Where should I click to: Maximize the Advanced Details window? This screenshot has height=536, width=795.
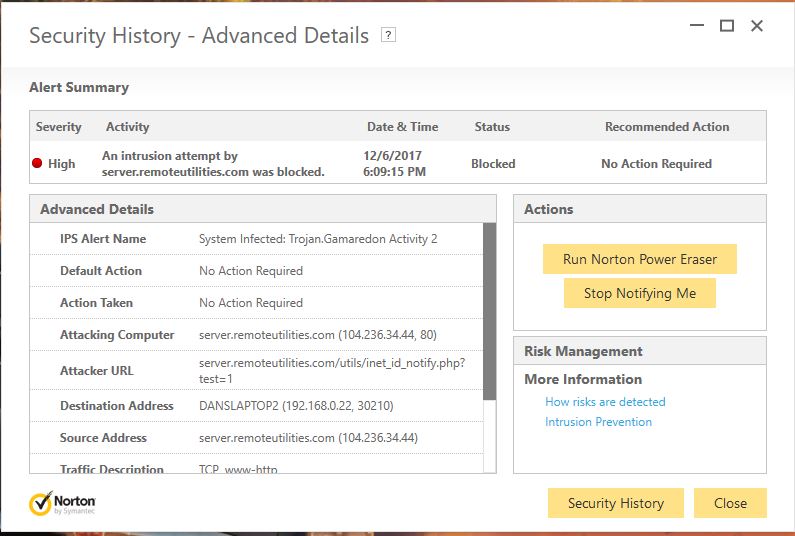pos(727,26)
